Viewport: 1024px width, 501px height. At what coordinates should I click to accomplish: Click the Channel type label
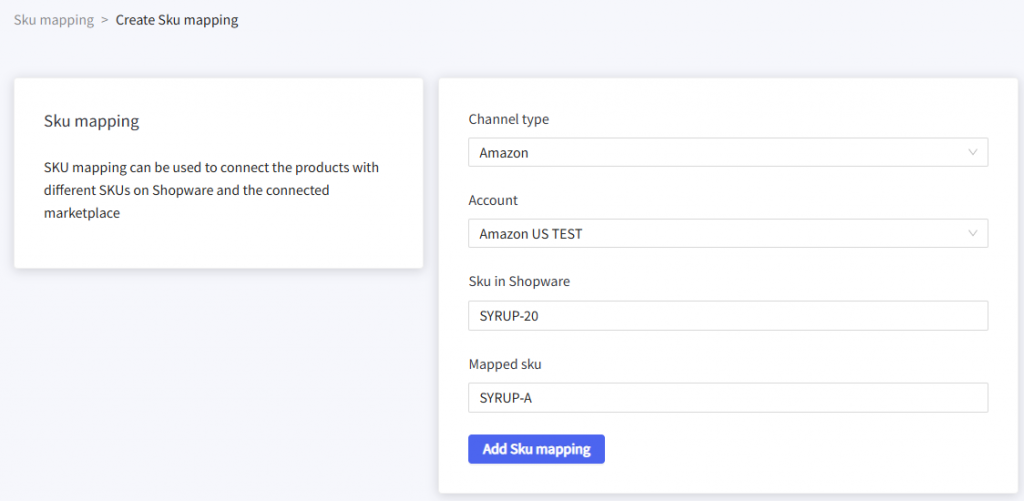pos(508,119)
